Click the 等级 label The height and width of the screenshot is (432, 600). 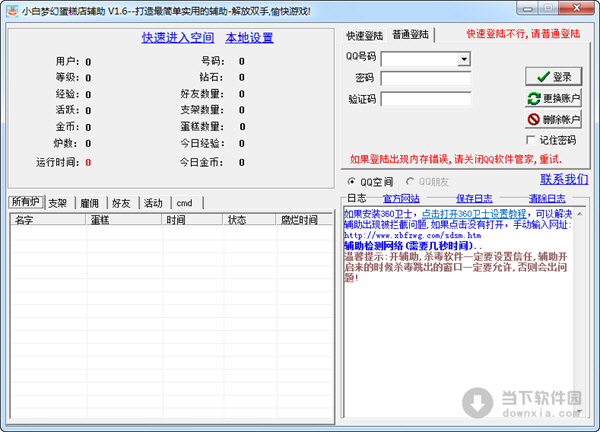67,77
